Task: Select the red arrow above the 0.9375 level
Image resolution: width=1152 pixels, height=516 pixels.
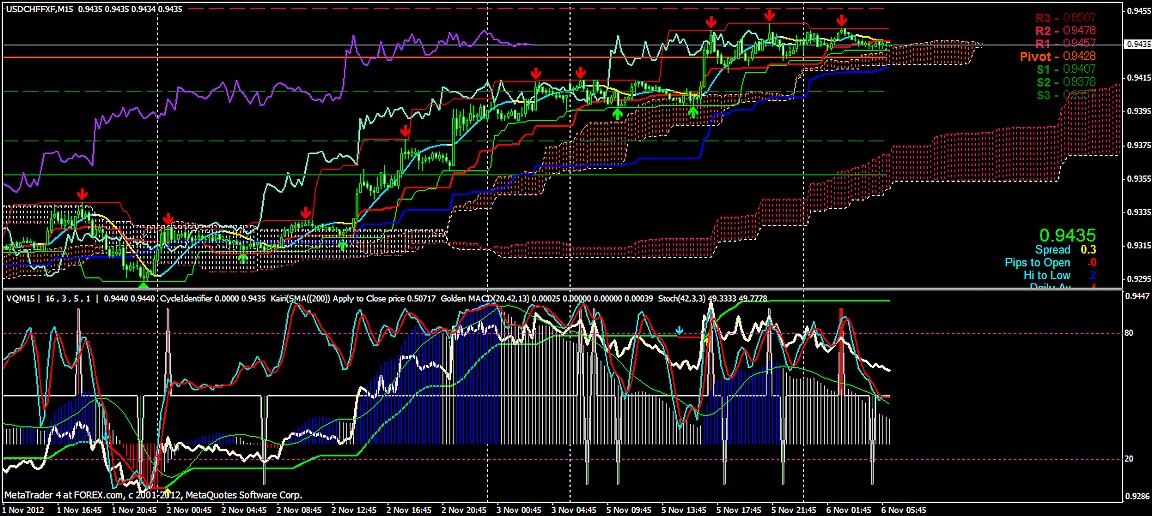Action: click(x=405, y=131)
